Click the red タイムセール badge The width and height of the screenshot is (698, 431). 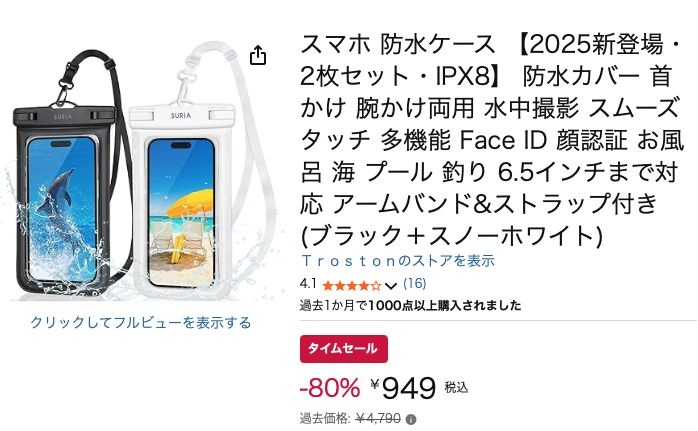point(343,348)
